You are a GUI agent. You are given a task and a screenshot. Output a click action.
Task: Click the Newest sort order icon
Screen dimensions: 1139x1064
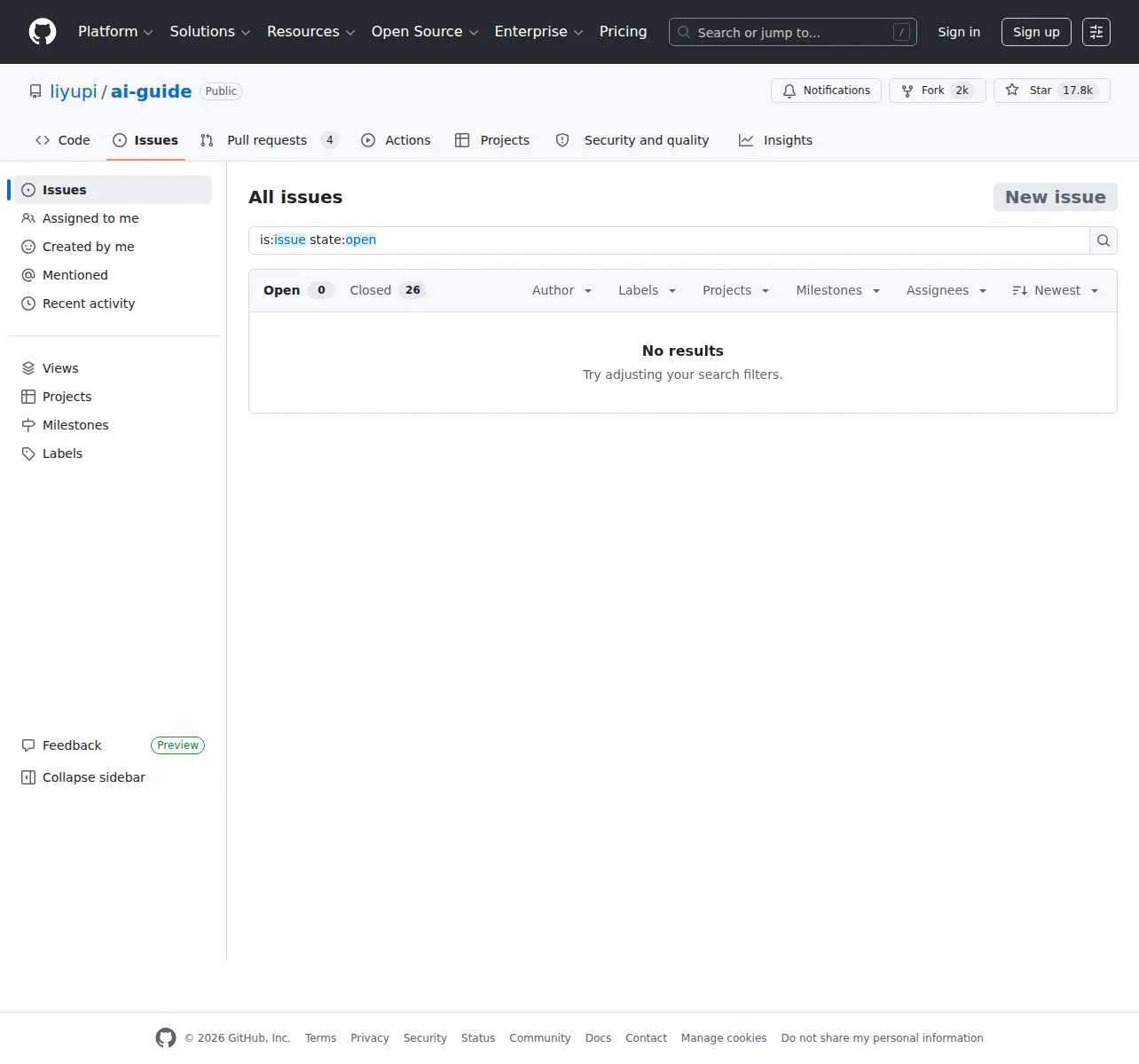pos(1020,290)
